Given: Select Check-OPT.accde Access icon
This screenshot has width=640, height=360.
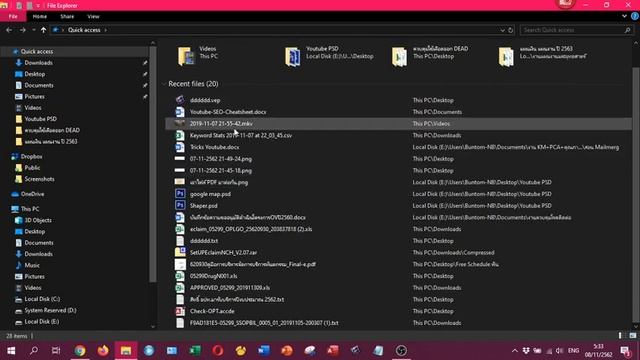Looking at the screenshot, I should tap(180, 311).
